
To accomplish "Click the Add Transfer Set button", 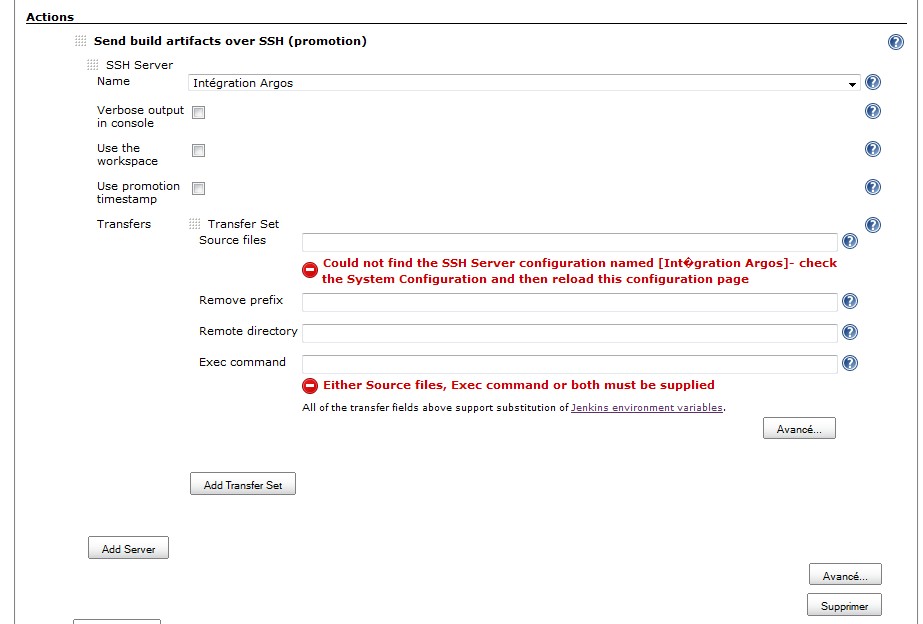I will point(243,485).
